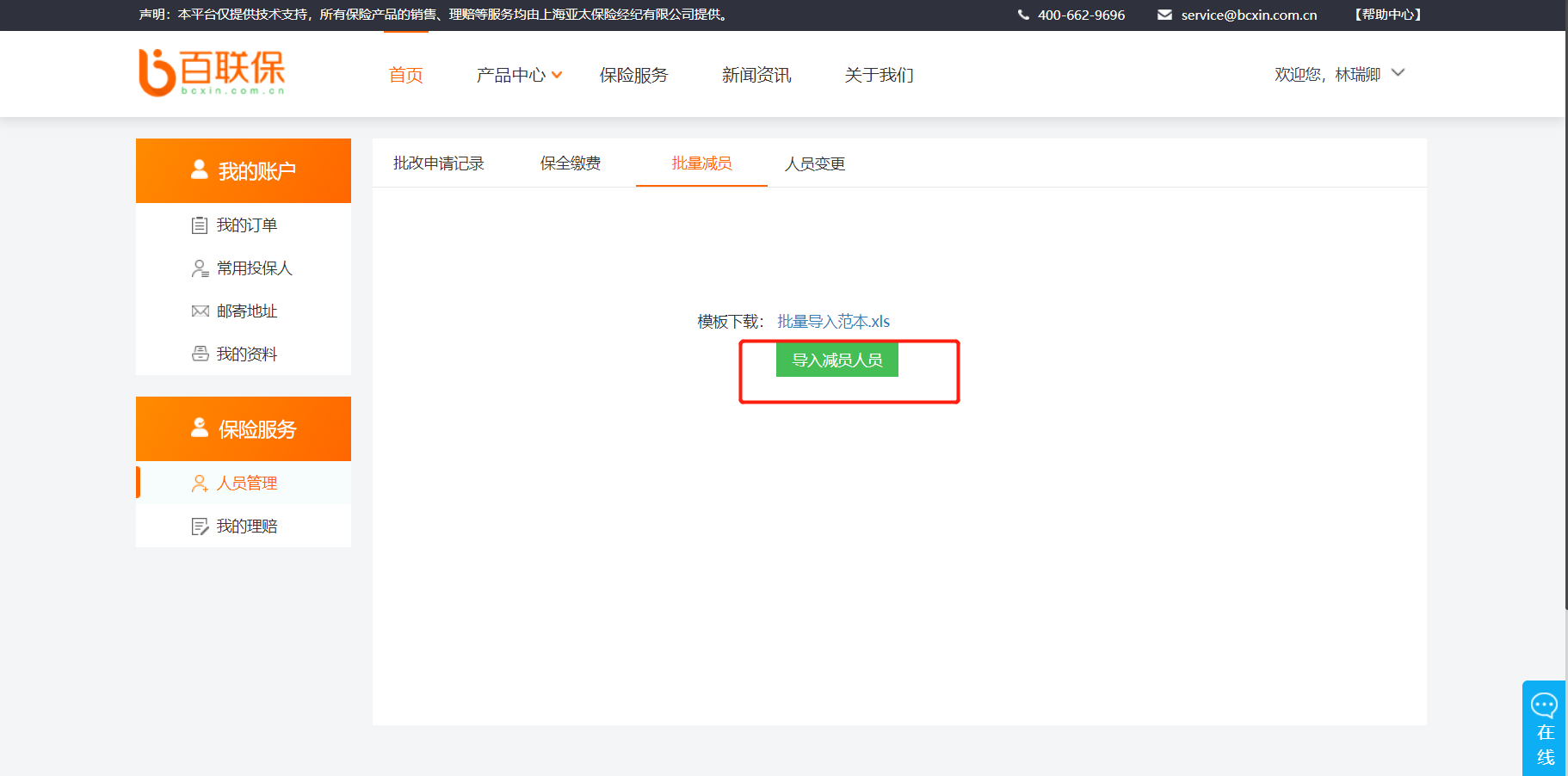This screenshot has width=1568, height=776.
Task: Click the service@bcxin.com.cn email address
Action: tap(1249, 15)
